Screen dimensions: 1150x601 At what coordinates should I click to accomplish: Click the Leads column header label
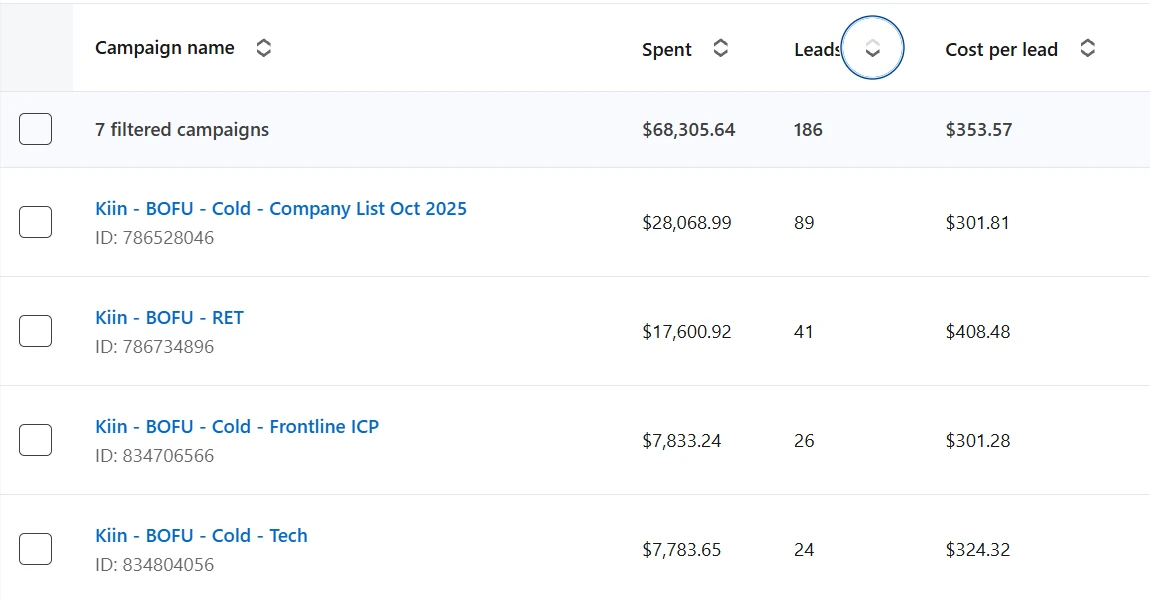pyautogui.click(x=818, y=50)
